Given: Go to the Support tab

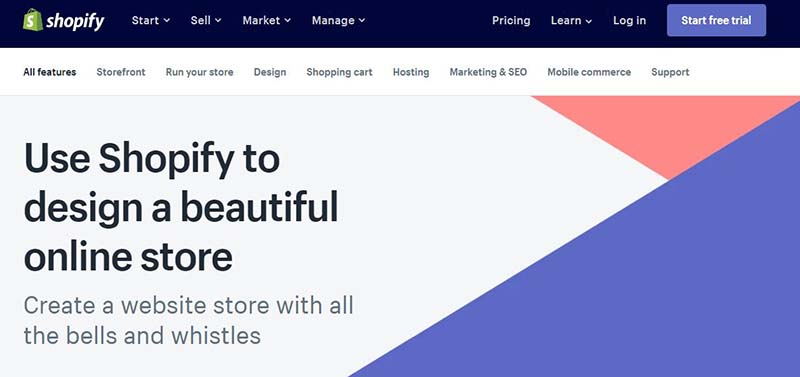Looking at the screenshot, I should (670, 72).
